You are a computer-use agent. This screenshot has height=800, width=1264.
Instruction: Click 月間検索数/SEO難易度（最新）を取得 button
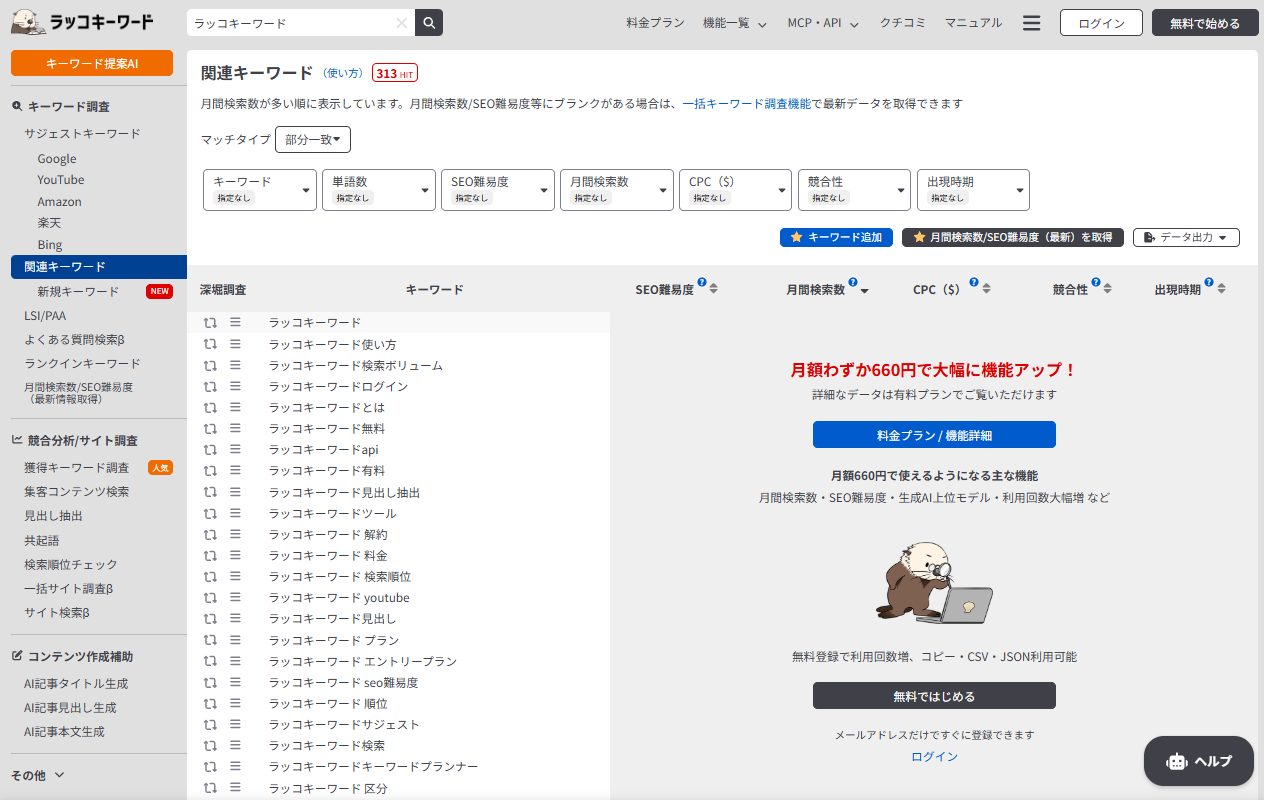click(1013, 237)
